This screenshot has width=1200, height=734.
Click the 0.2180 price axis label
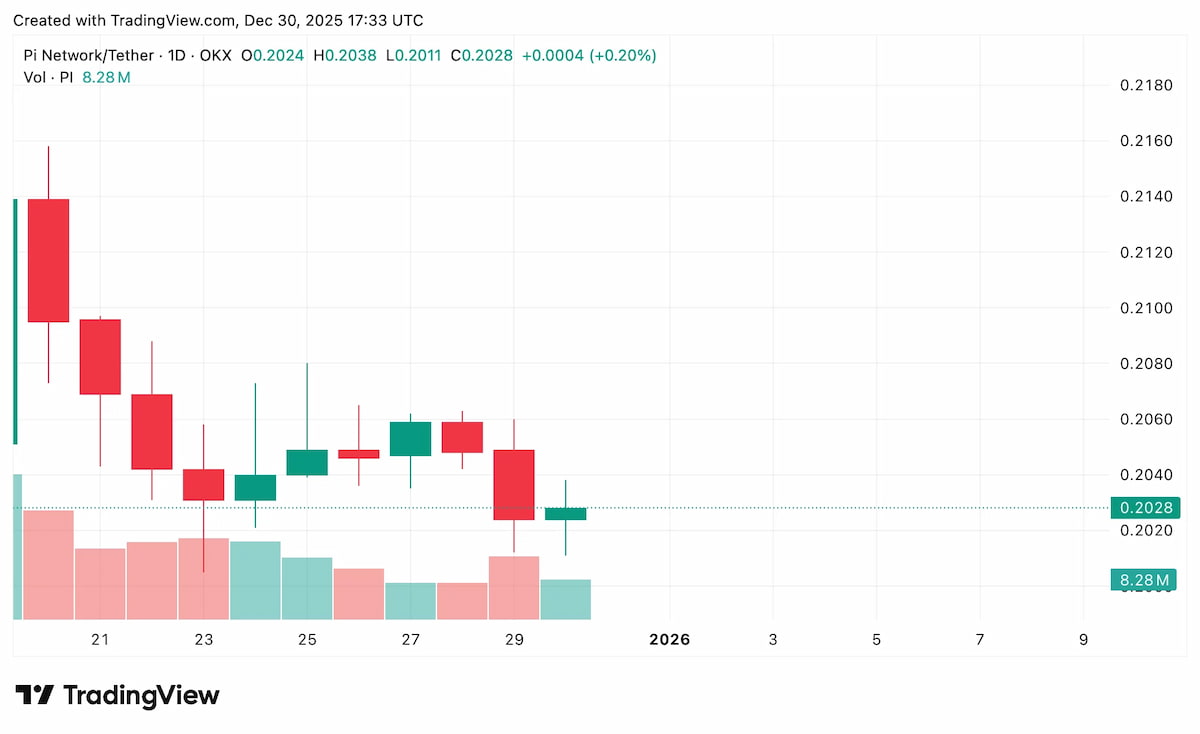[1145, 86]
